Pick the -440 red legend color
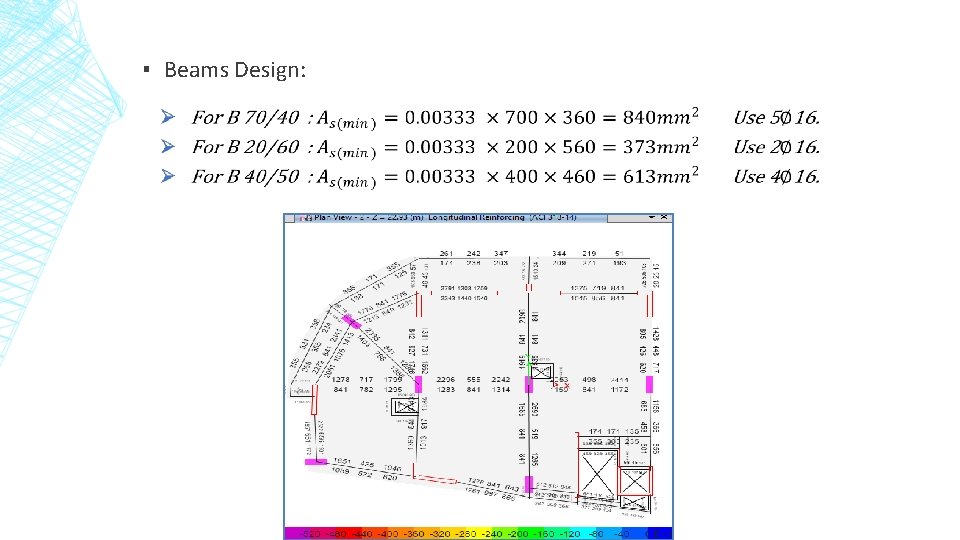 (x=362, y=534)
